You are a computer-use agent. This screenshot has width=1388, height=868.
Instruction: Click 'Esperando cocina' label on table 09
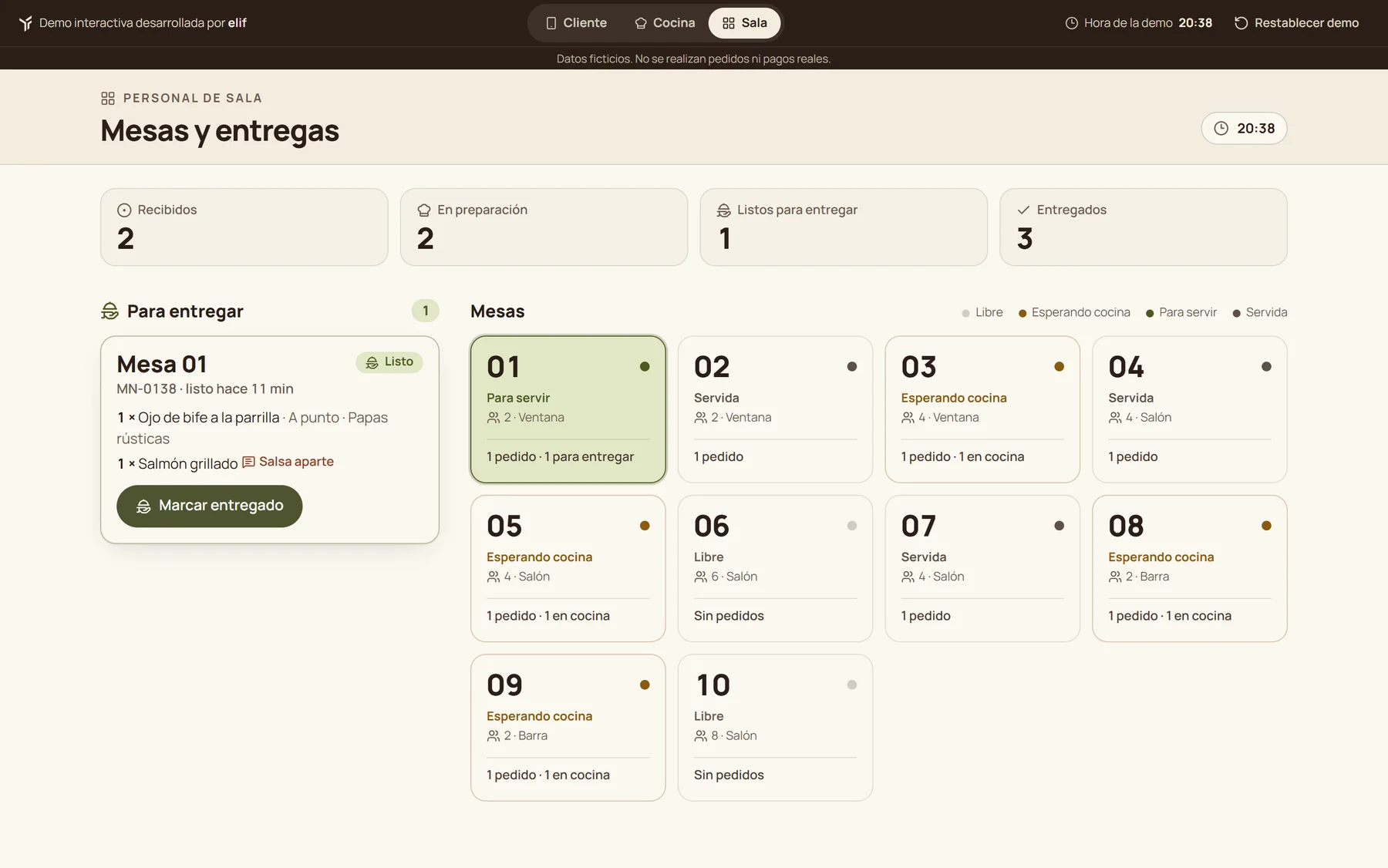539,716
